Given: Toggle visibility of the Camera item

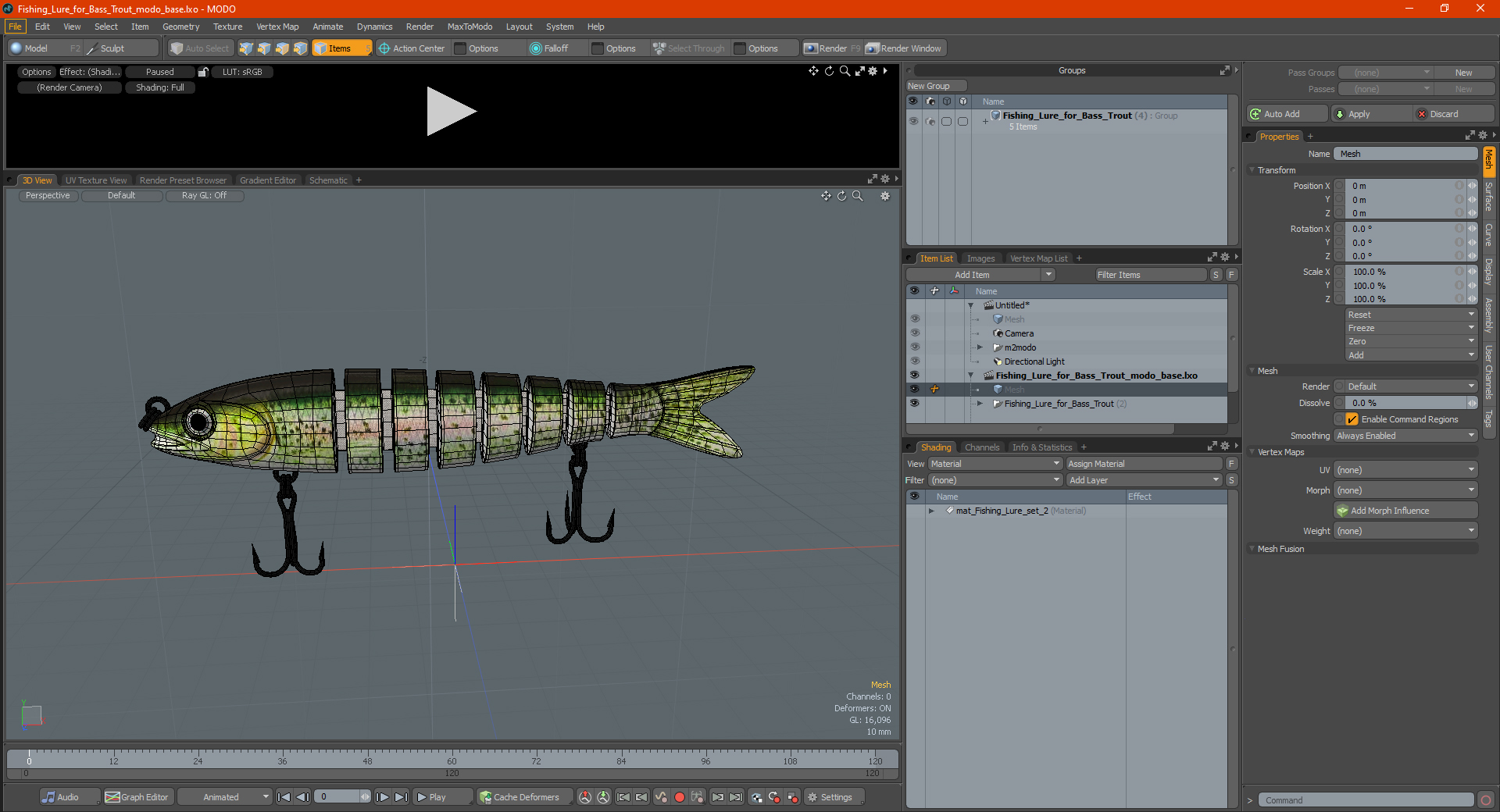Looking at the screenshot, I should point(914,333).
